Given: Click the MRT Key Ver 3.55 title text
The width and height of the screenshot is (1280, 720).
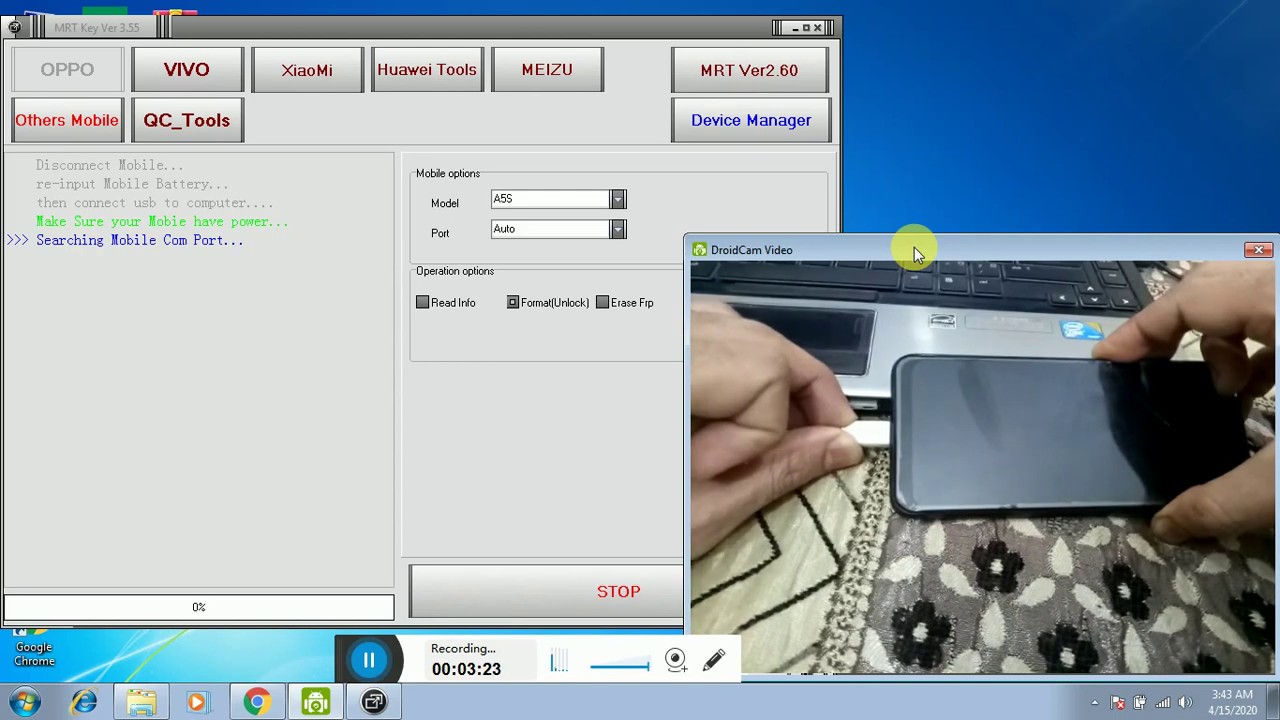Looking at the screenshot, I should pos(97,28).
